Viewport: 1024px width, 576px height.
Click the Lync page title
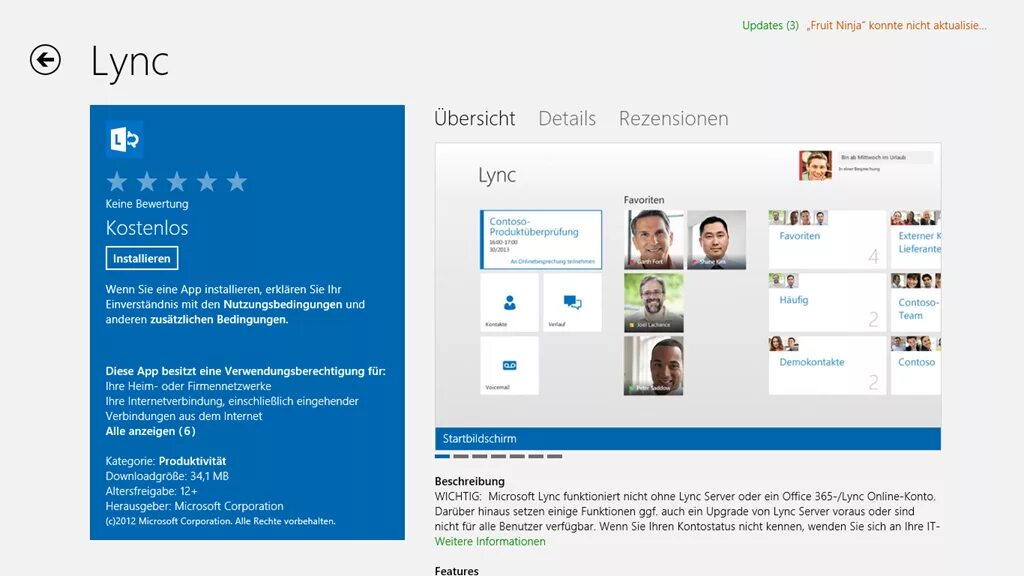pyautogui.click(x=130, y=61)
